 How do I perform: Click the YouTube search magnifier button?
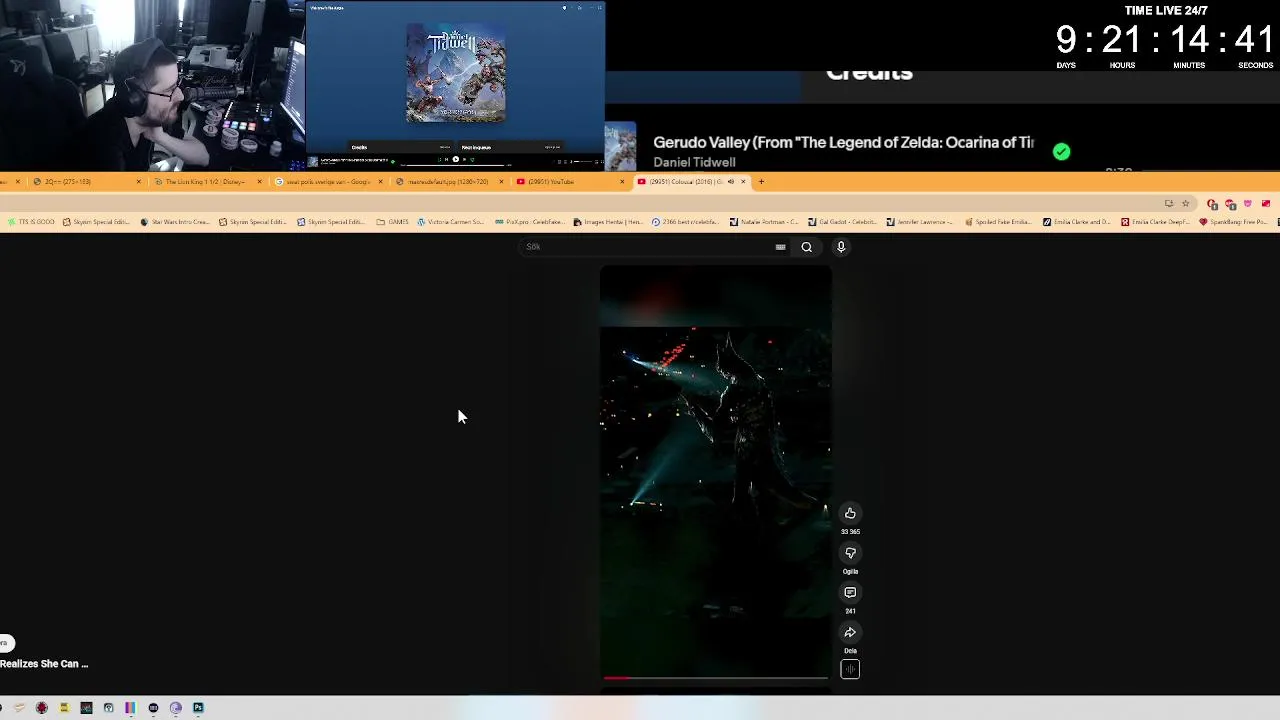(806, 247)
